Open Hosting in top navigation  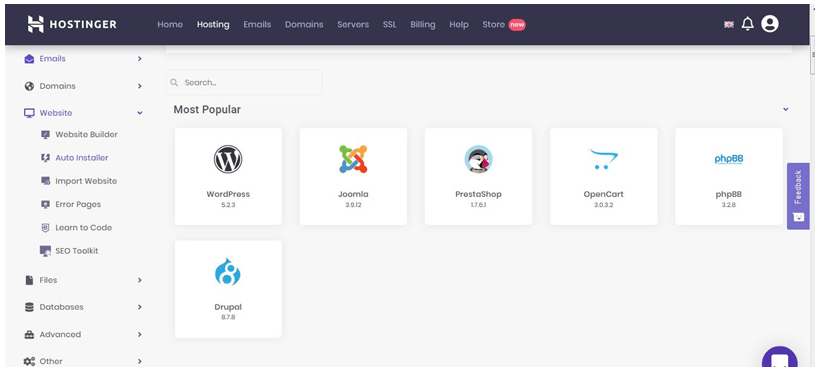[x=213, y=24]
